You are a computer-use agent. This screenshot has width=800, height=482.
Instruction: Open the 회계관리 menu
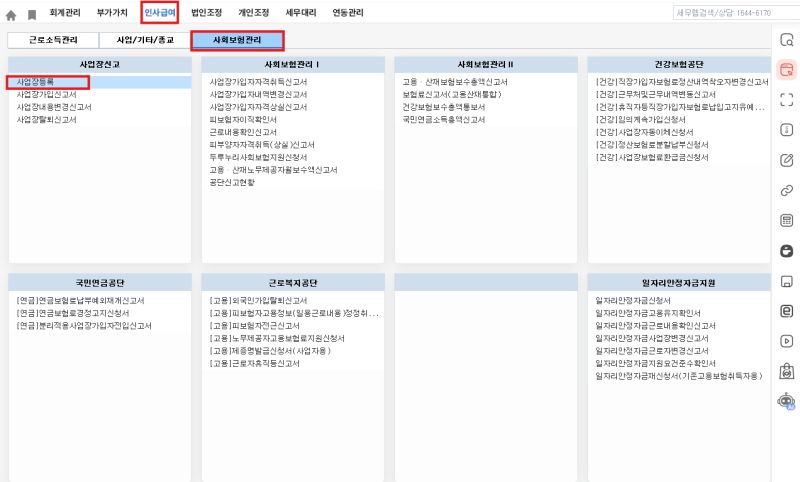65,13
